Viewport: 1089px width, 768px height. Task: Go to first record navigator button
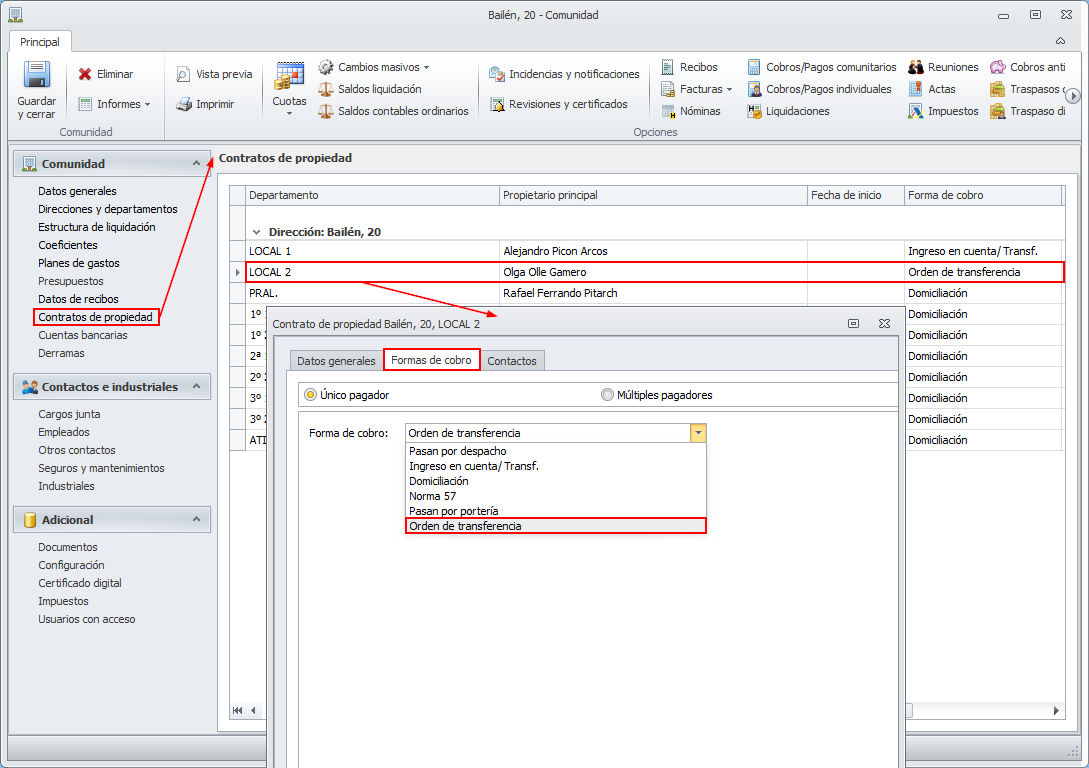coord(238,710)
